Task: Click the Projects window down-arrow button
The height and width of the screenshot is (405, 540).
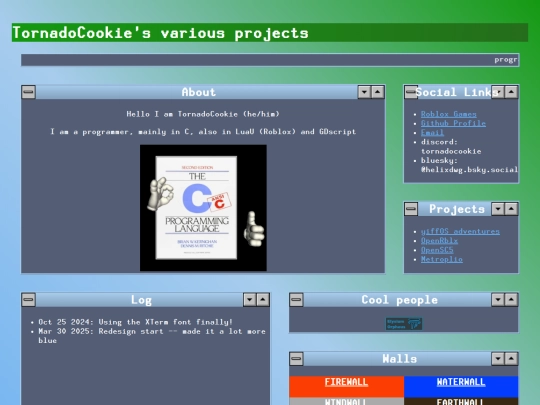Action: [498, 209]
